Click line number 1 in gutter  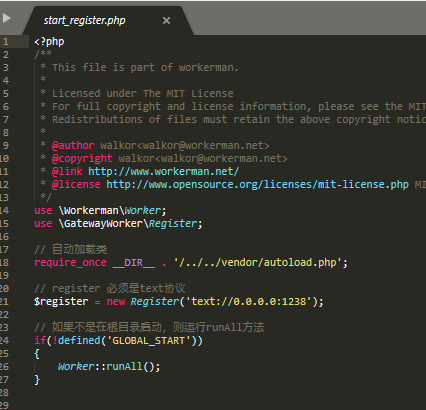pos(6,42)
